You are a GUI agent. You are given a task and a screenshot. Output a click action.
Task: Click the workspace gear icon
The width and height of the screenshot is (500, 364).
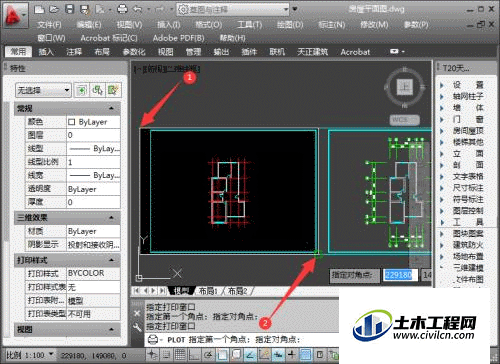click(183, 9)
